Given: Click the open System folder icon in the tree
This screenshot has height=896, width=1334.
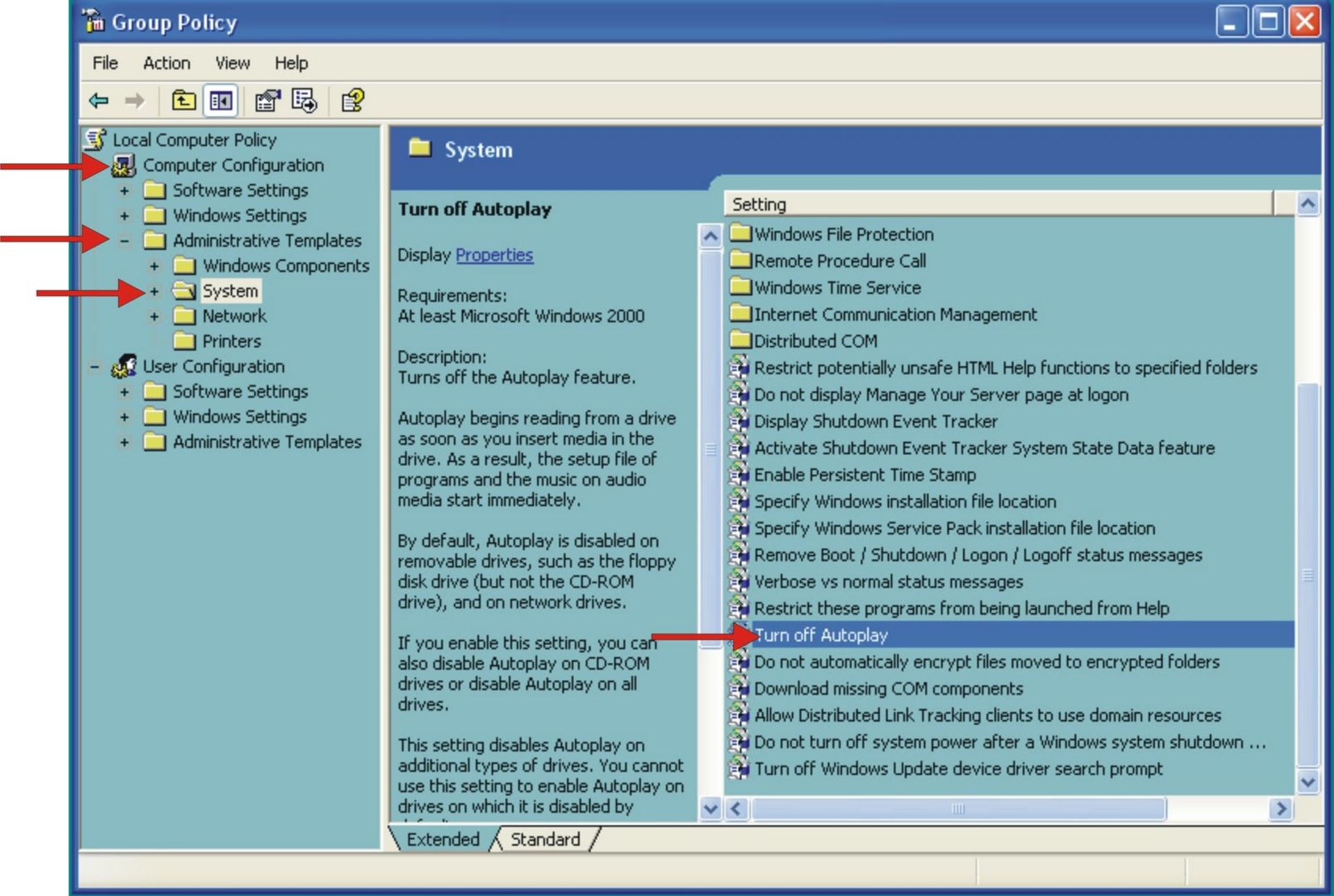Looking at the screenshot, I should [x=184, y=291].
